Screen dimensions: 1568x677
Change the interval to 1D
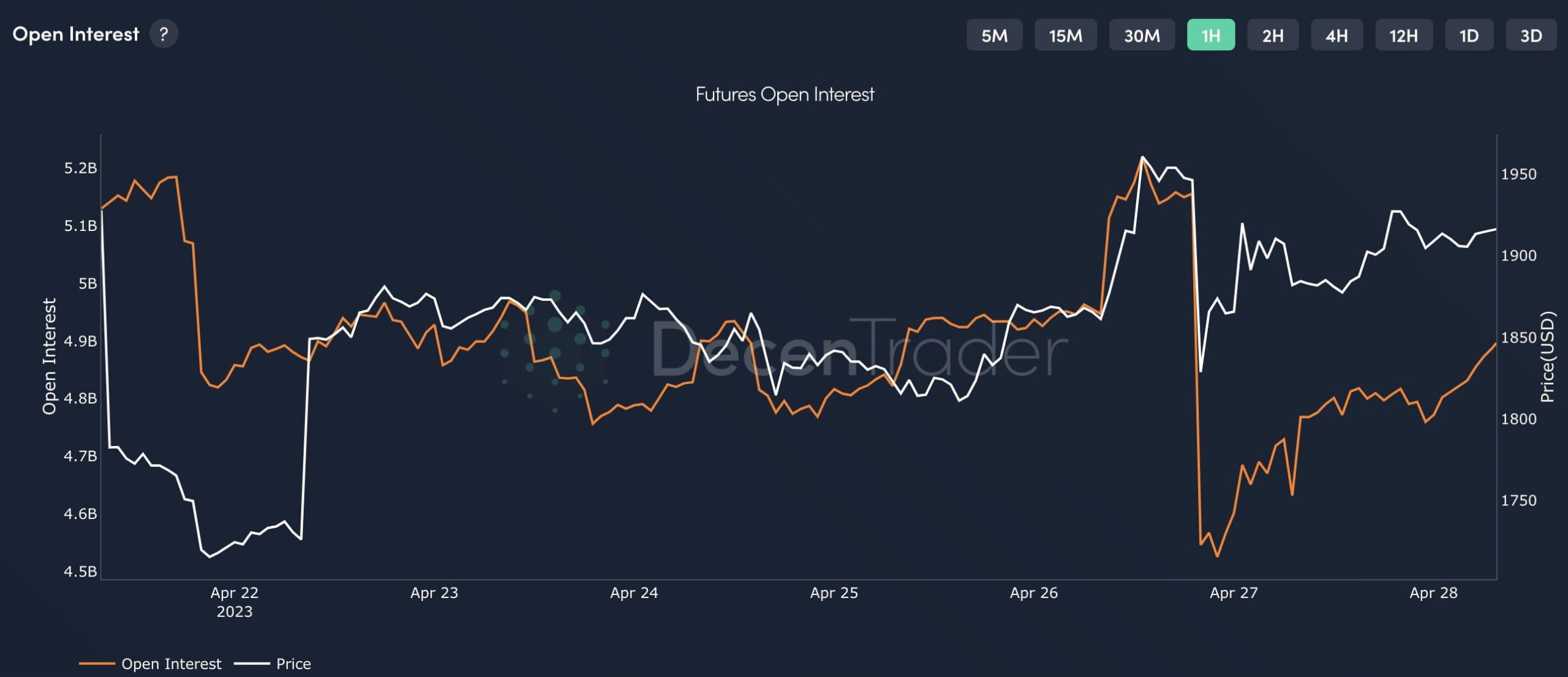coord(1469,36)
